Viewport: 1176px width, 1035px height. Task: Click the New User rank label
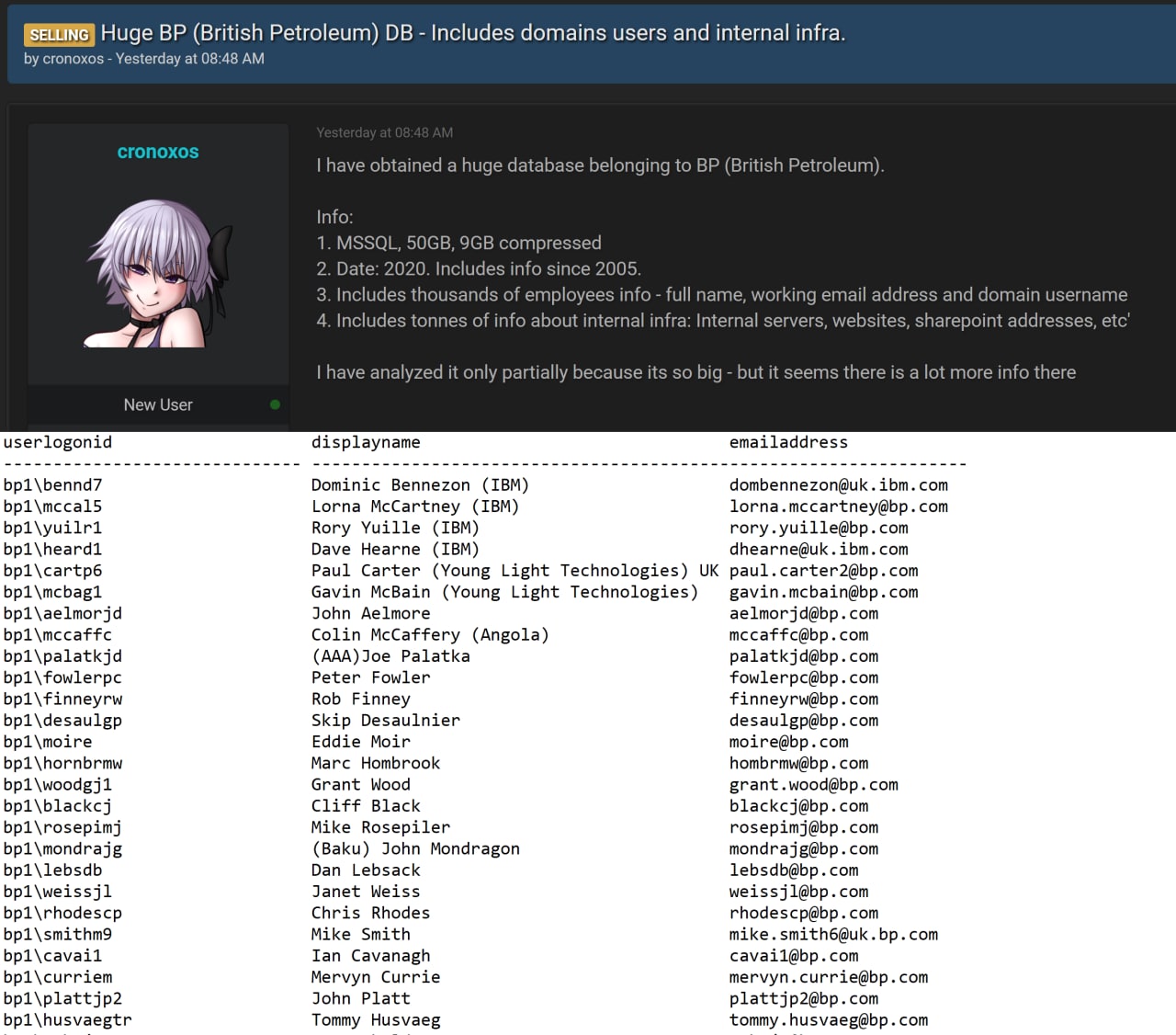click(x=158, y=404)
